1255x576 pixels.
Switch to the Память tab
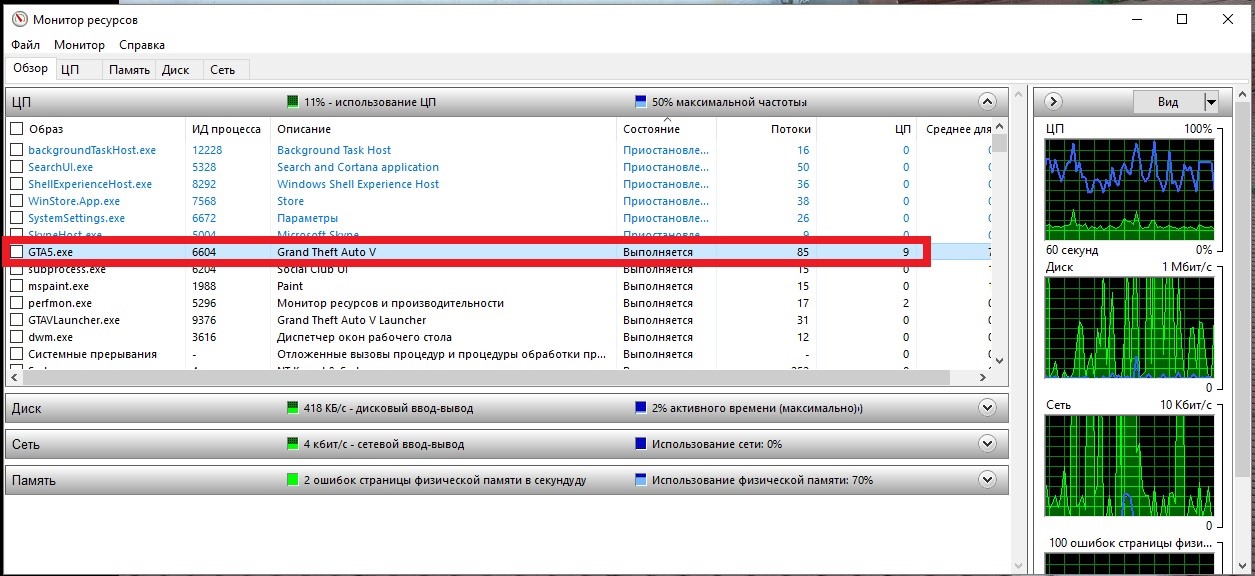click(x=130, y=70)
